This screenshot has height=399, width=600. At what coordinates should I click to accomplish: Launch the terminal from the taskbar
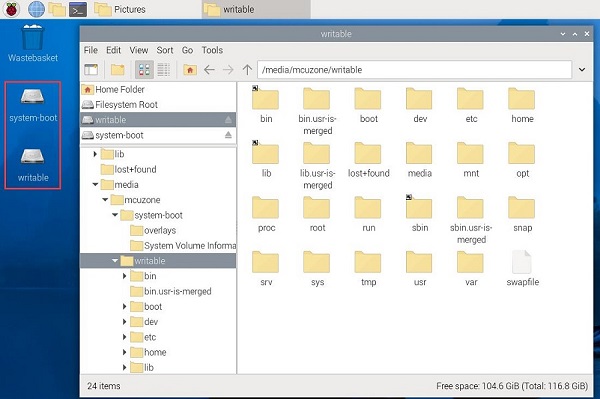tap(78, 9)
